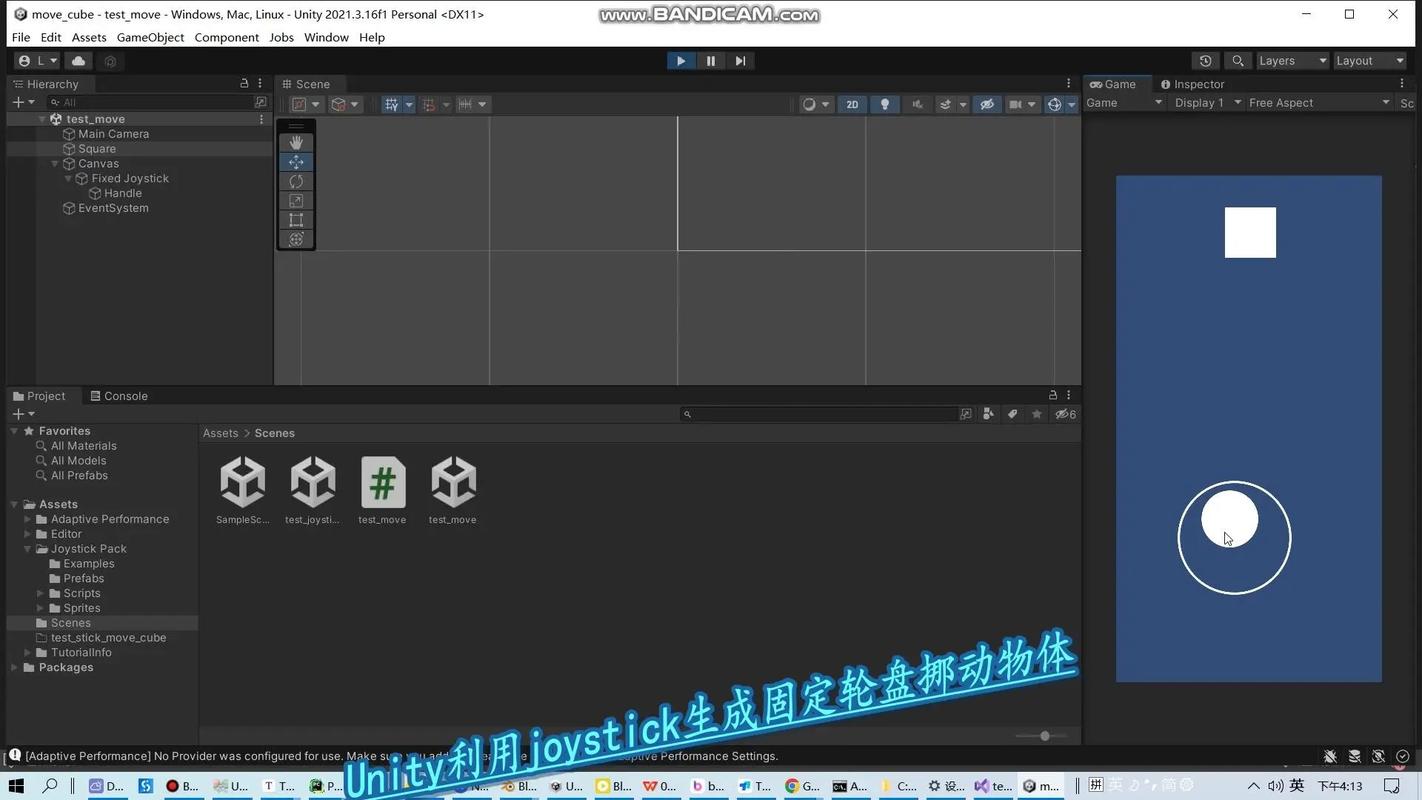Select the Rotate tool
Image resolution: width=1422 pixels, height=800 pixels.
point(296,181)
